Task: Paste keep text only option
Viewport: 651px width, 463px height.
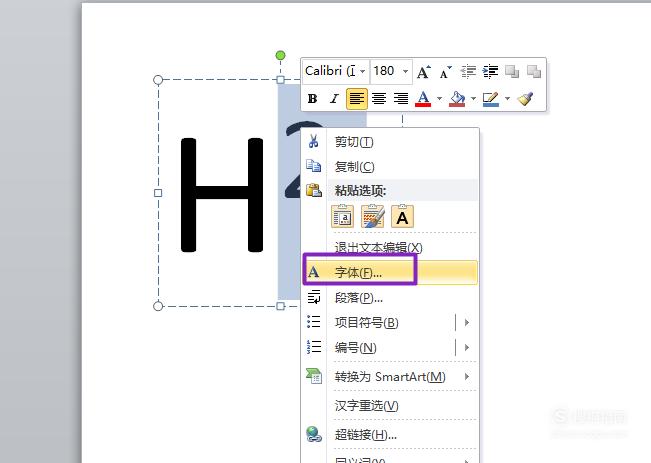Action: [402, 216]
